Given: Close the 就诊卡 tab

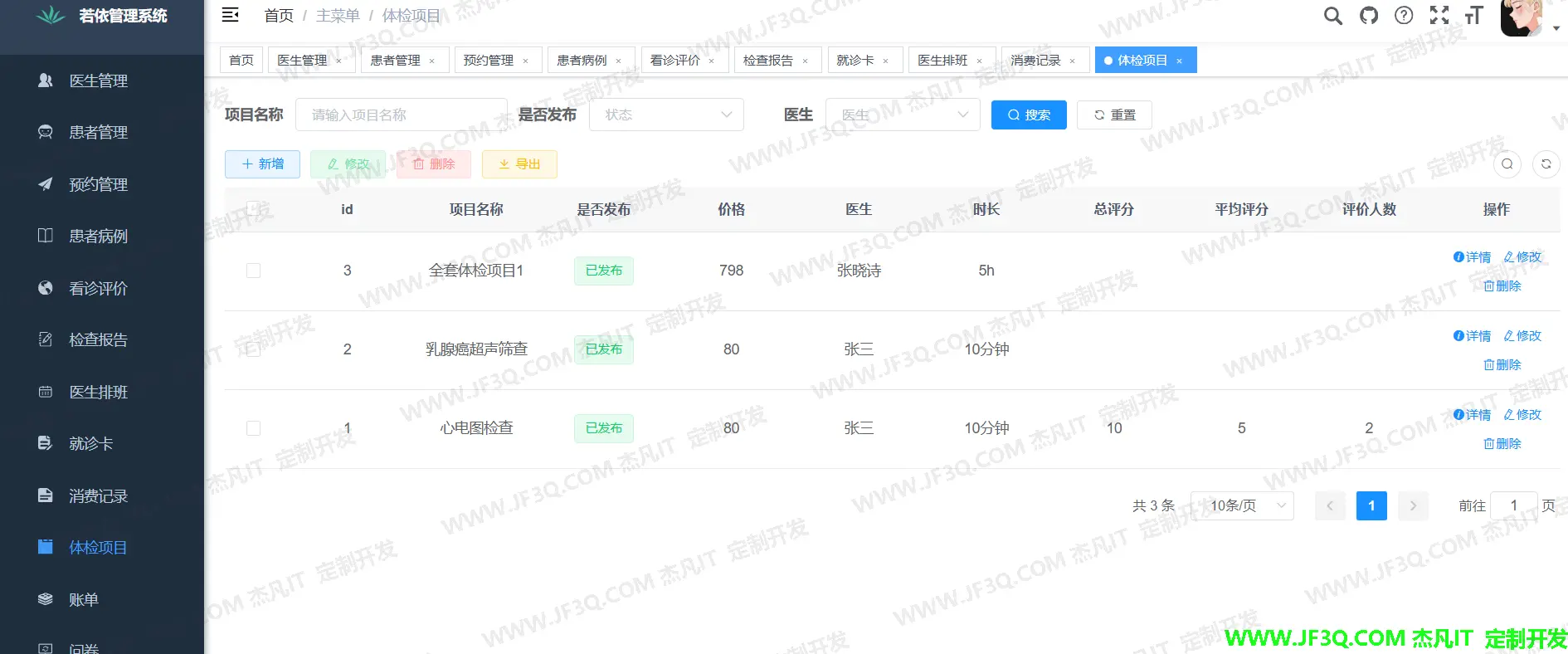Looking at the screenshot, I should coord(885,61).
